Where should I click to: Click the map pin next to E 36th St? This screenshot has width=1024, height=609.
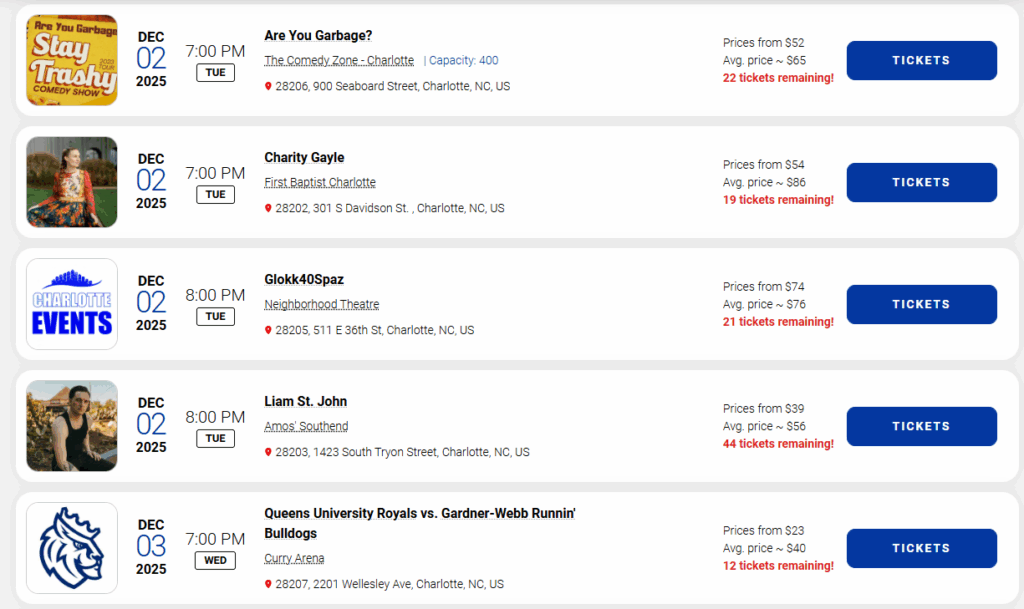coord(268,331)
